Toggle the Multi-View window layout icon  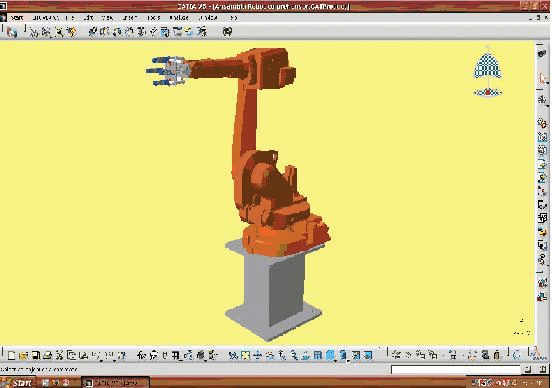point(318,356)
